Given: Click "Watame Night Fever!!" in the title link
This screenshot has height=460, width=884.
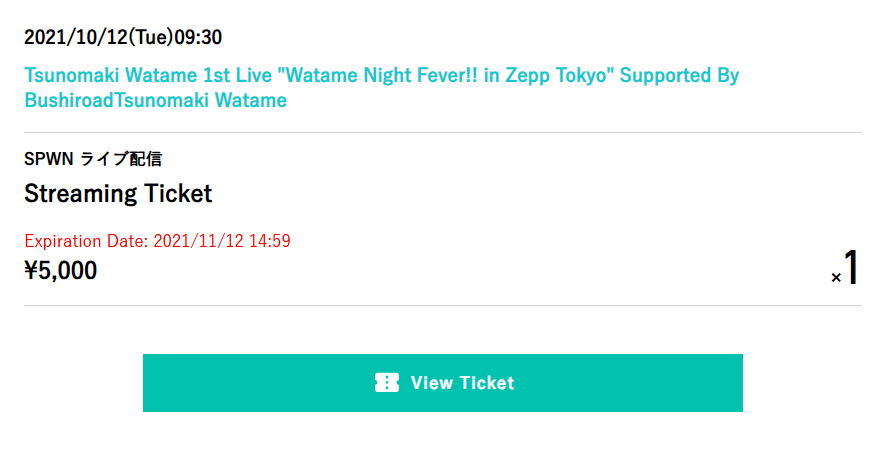Looking at the screenshot, I should pos(382,76).
